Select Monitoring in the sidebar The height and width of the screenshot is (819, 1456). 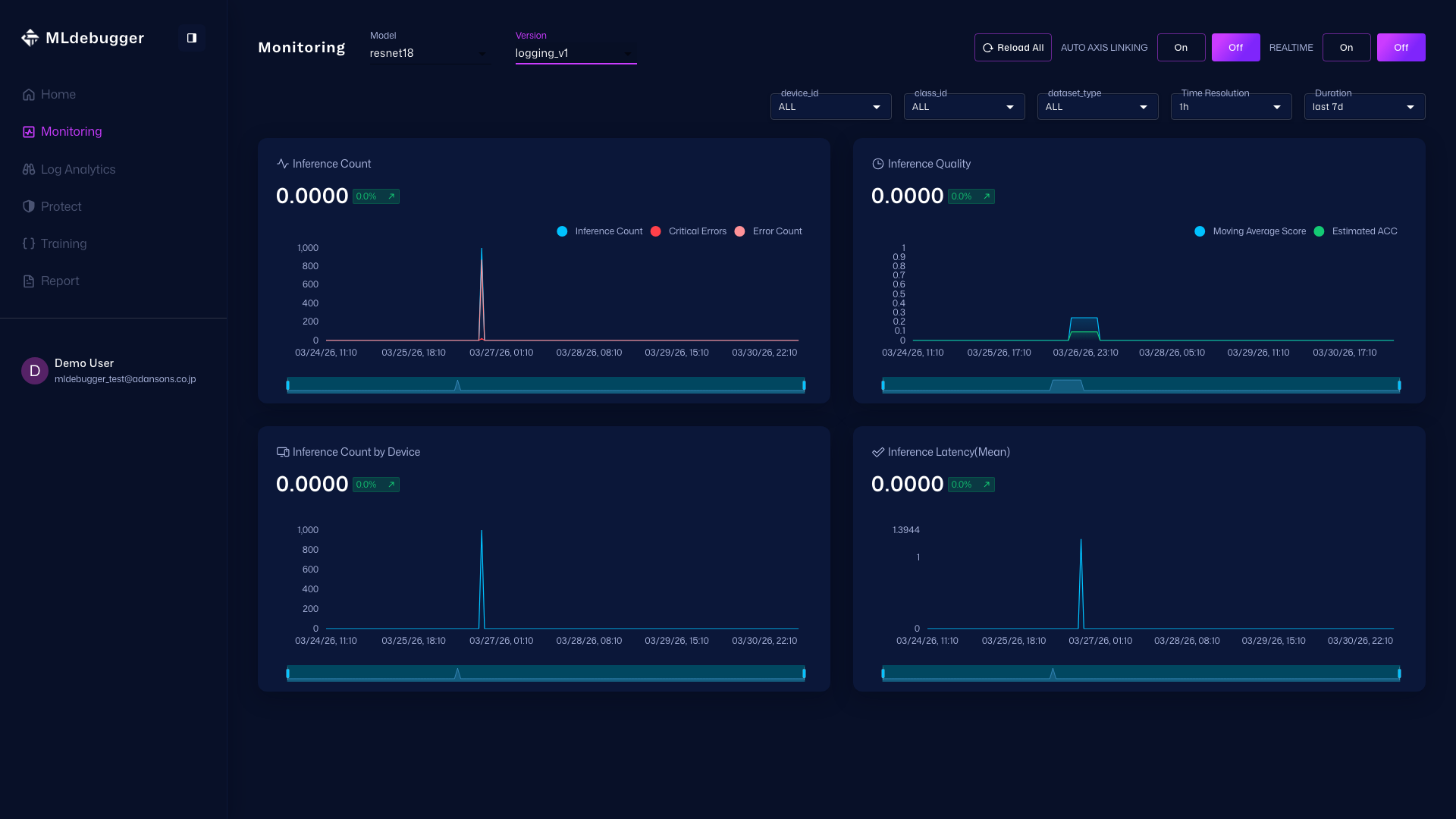coord(71,131)
